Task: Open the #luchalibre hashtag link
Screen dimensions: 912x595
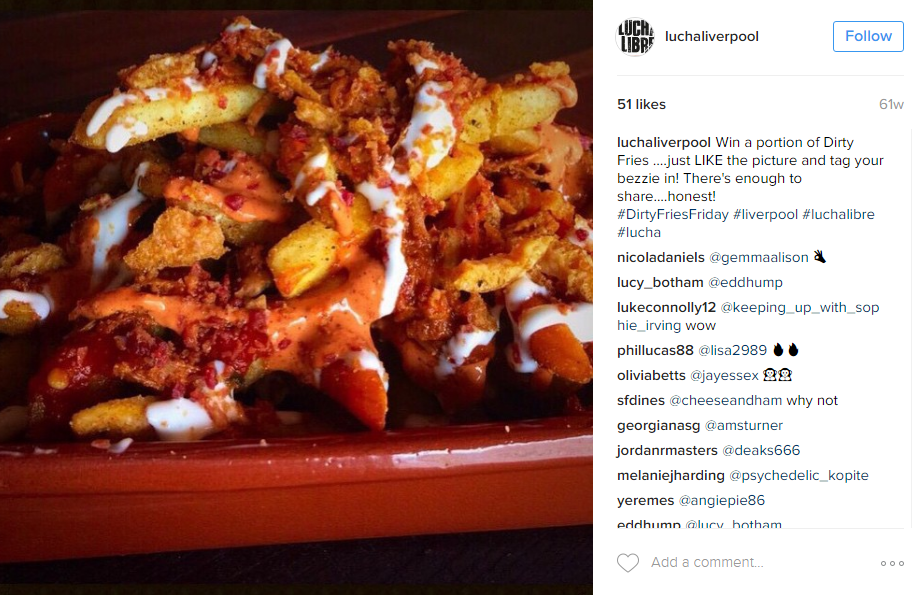Action: pyautogui.click(x=838, y=214)
